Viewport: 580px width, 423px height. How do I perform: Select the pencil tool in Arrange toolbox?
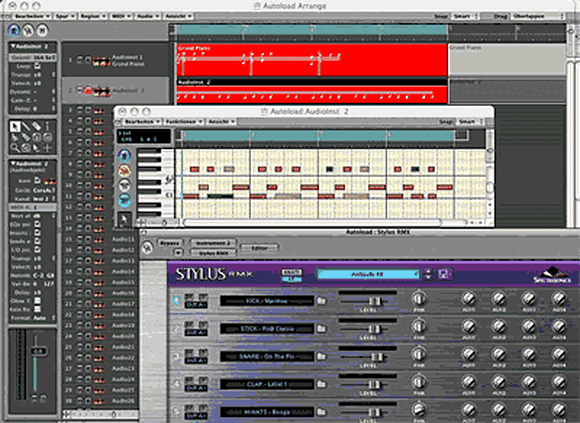tap(26, 127)
